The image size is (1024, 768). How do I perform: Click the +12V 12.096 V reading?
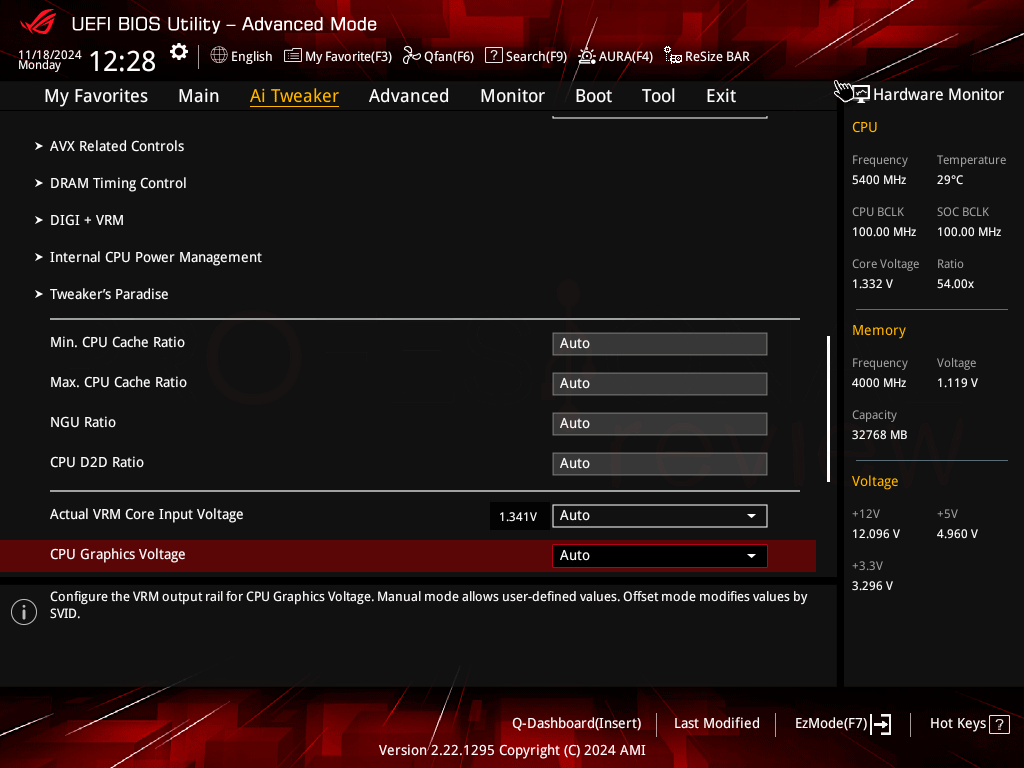click(x=876, y=534)
